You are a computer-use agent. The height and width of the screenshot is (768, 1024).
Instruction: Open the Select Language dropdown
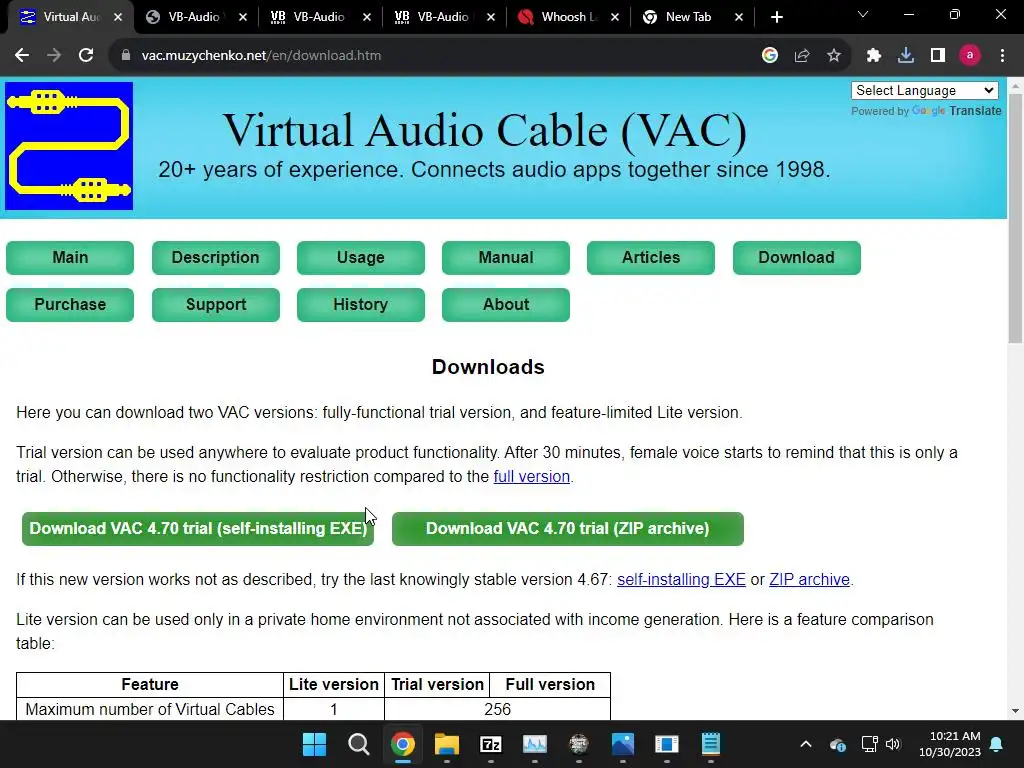pyautogui.click(x=925, y=90)
